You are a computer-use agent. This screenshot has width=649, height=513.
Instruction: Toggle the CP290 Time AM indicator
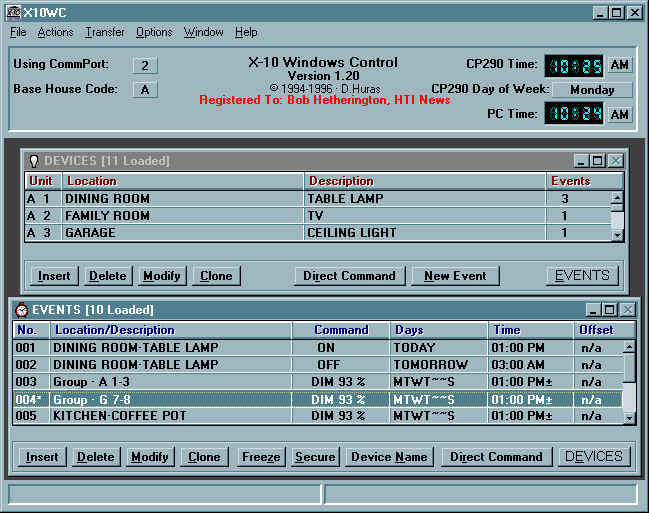(620, 65)
